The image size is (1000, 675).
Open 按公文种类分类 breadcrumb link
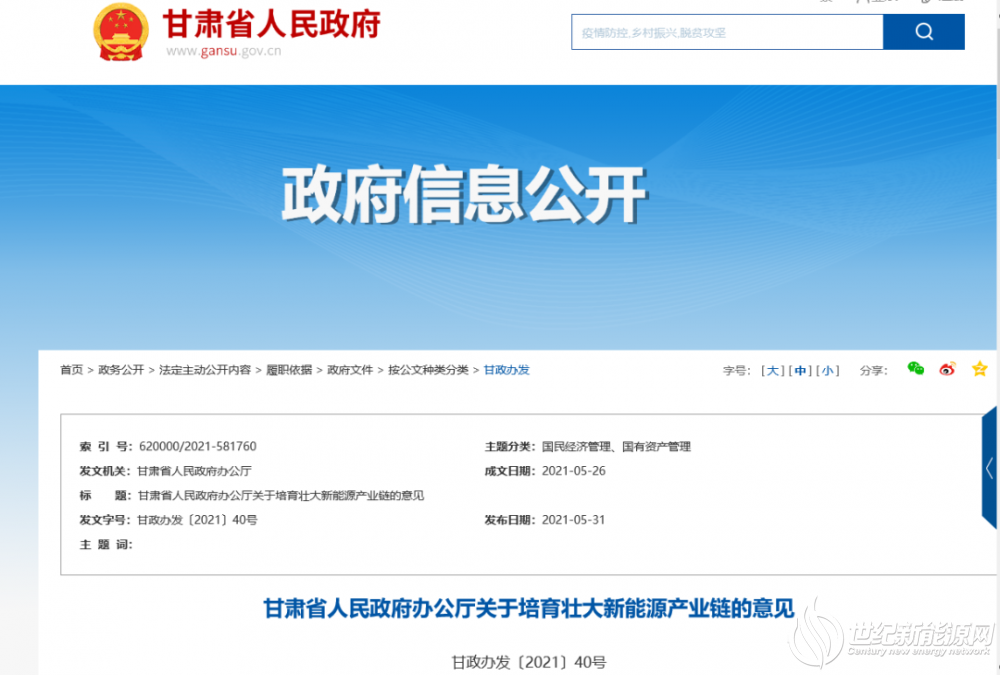pyautogui.click(x=428, y=370)
